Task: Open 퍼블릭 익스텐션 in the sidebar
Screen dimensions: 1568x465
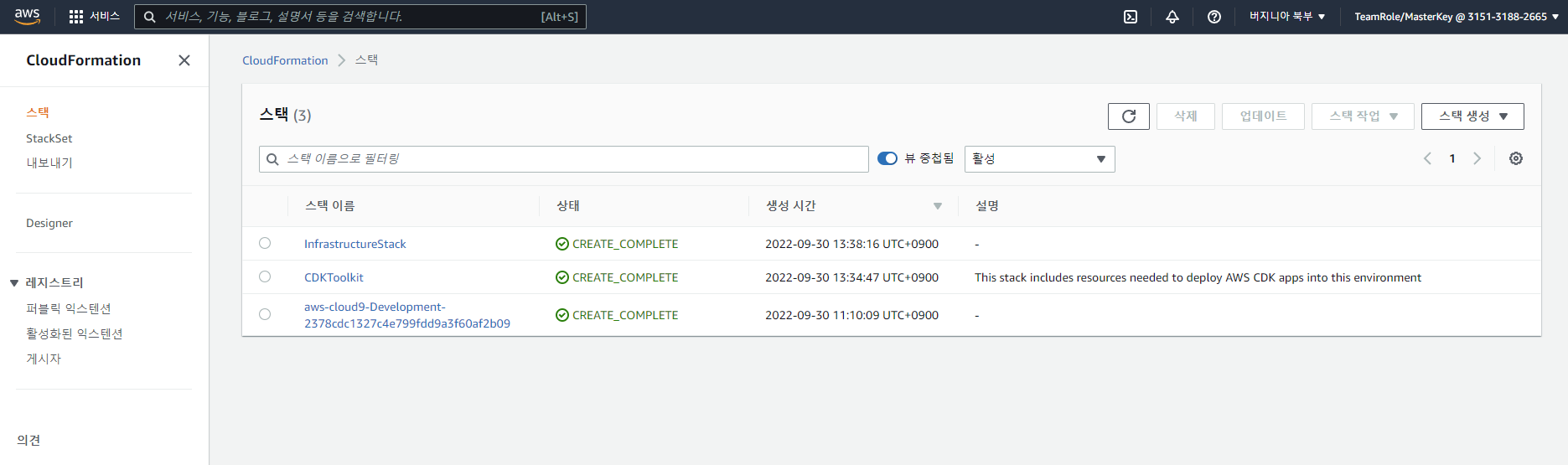Action: [x=69, y=308]
